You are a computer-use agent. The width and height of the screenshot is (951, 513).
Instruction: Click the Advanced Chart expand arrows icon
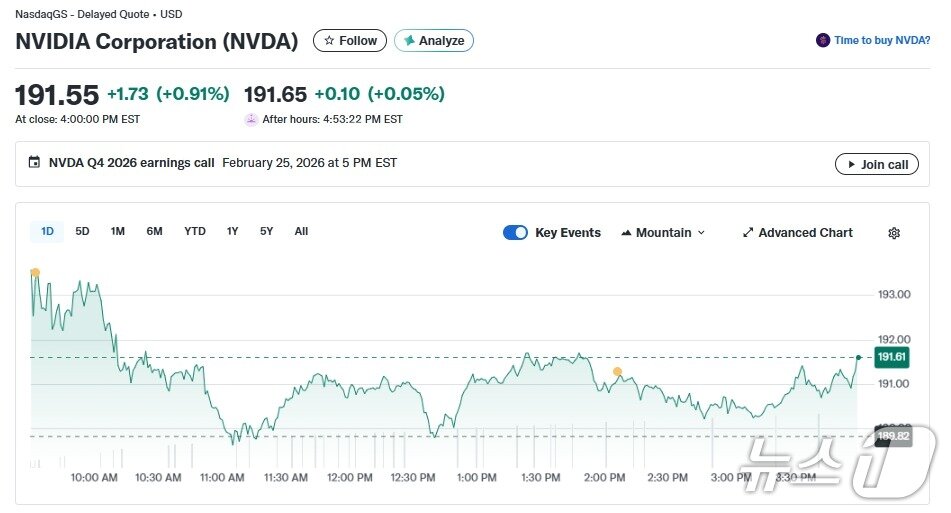point(748,233)
